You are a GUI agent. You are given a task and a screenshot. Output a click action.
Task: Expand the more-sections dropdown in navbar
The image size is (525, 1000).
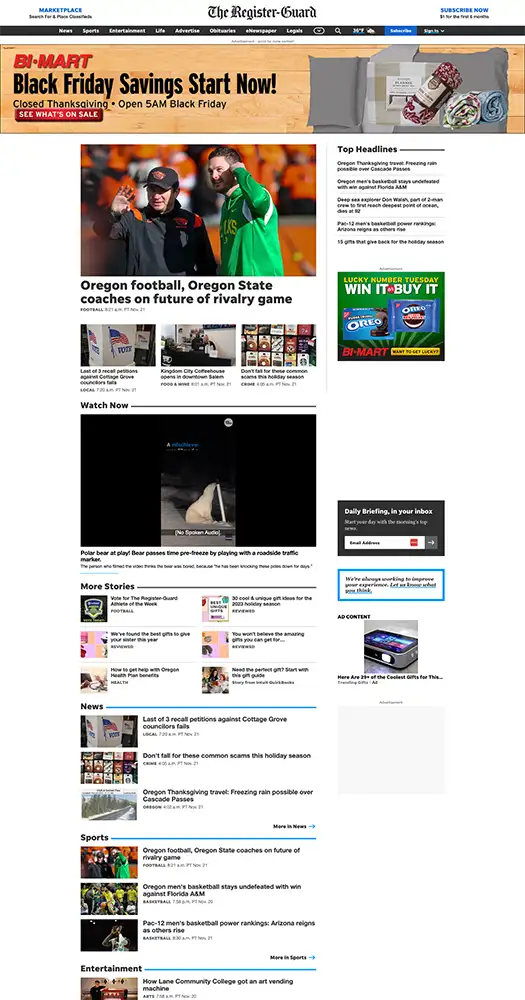[319, 31]
